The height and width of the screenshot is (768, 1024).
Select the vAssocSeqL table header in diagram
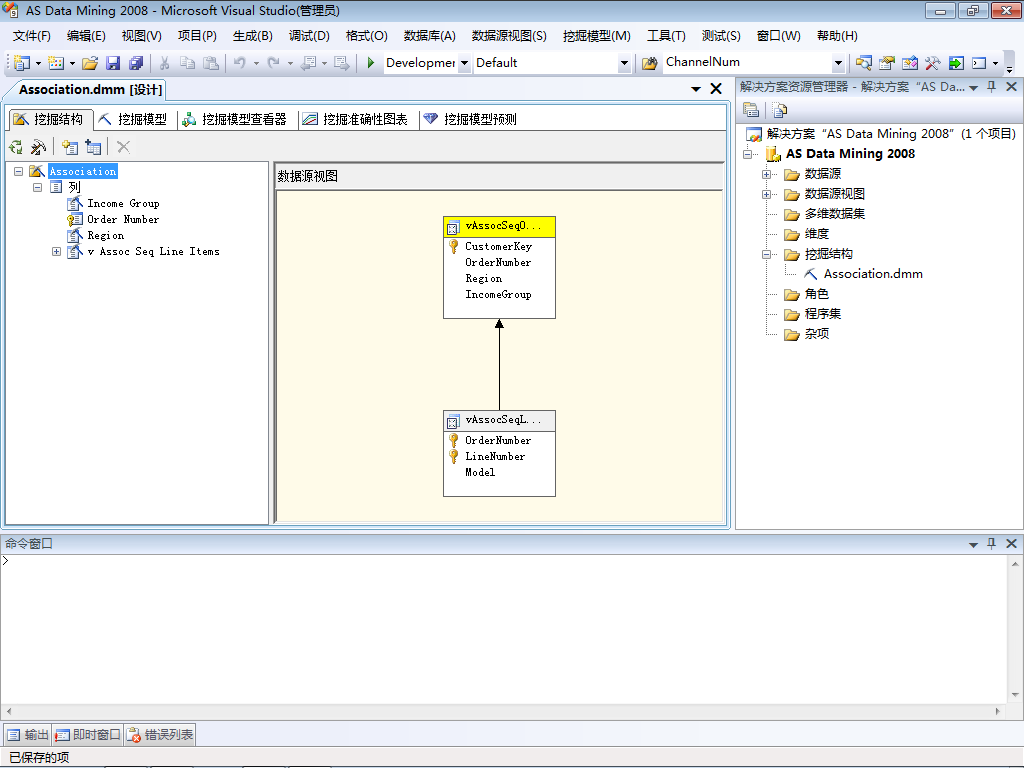point(500,421)
